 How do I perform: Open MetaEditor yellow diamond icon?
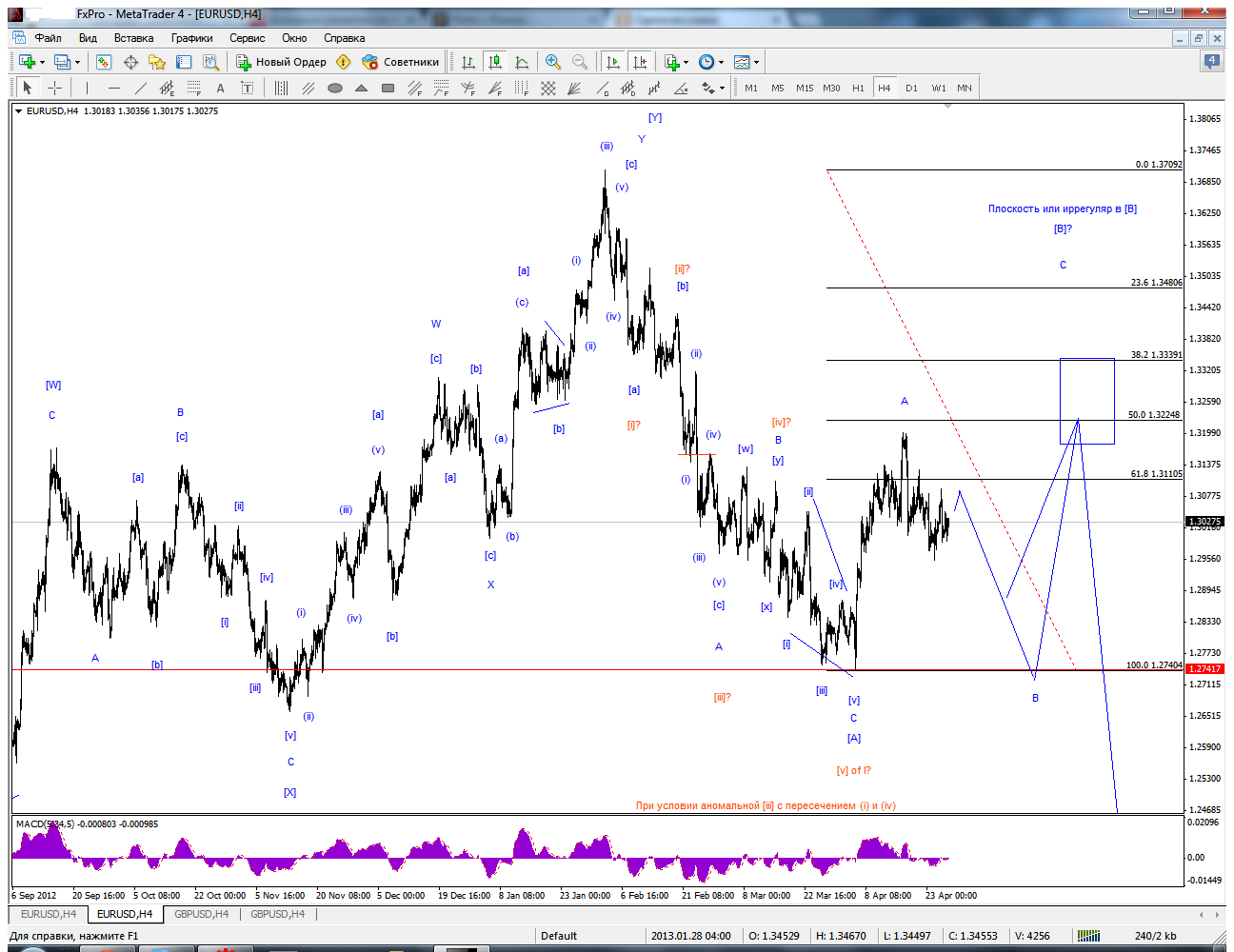(x=344, y=62)
